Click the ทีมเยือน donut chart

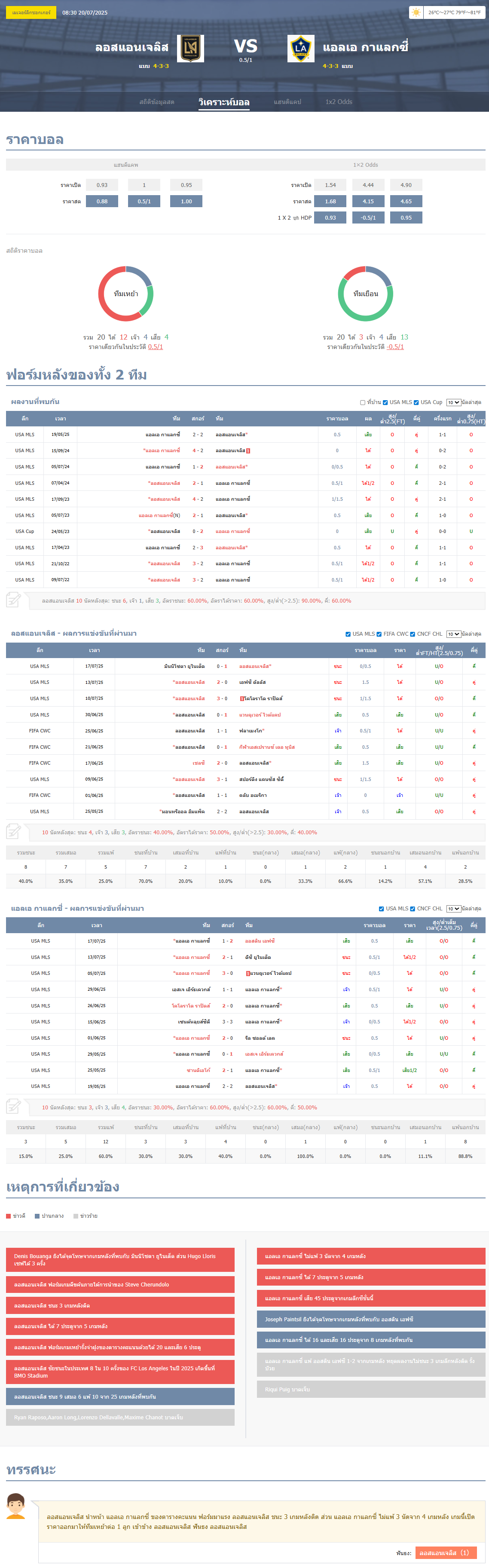[x=366, y=294]
